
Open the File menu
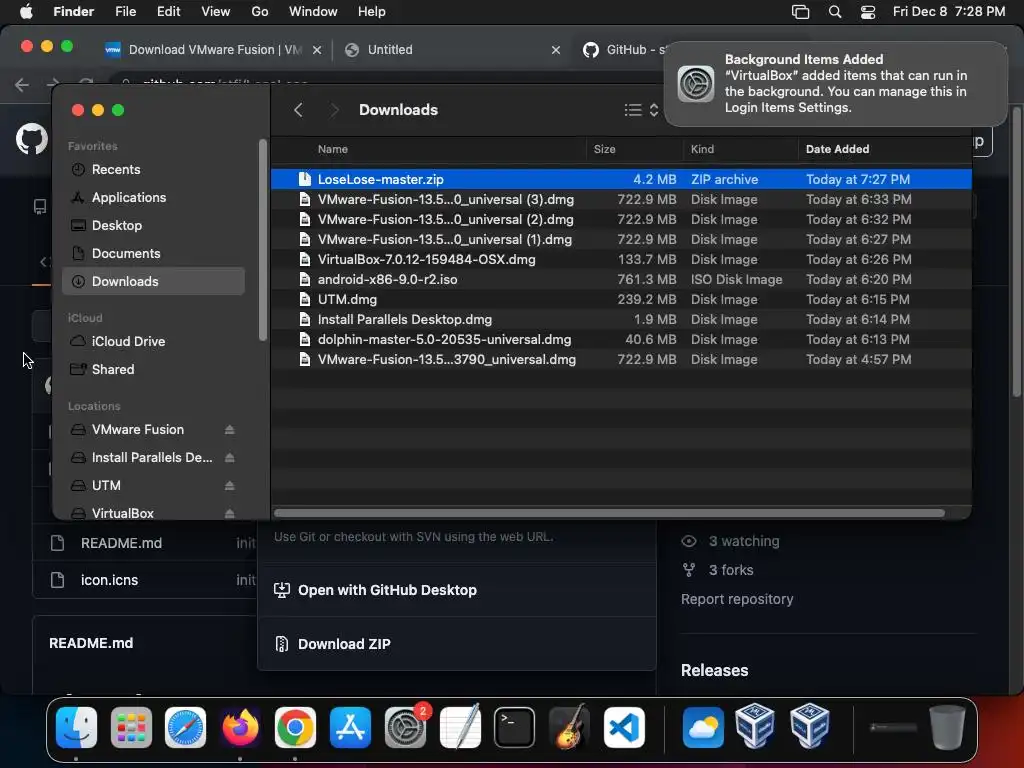pos(125,12)
